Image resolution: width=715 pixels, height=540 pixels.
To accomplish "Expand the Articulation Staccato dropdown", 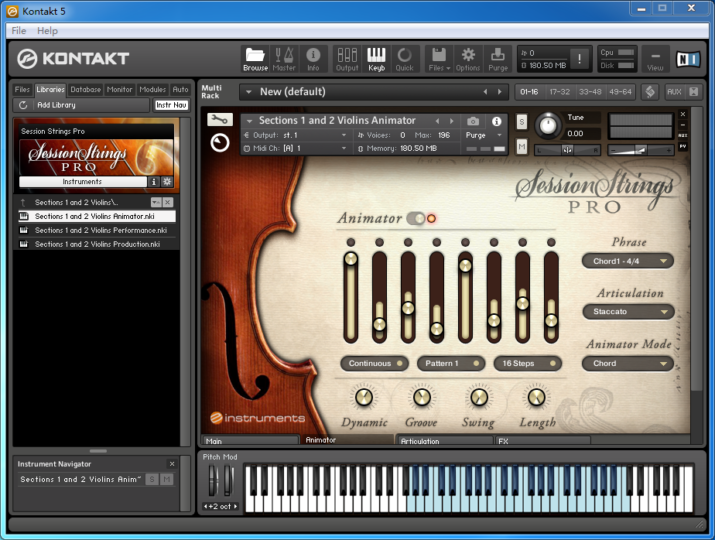I will (627, 311).
